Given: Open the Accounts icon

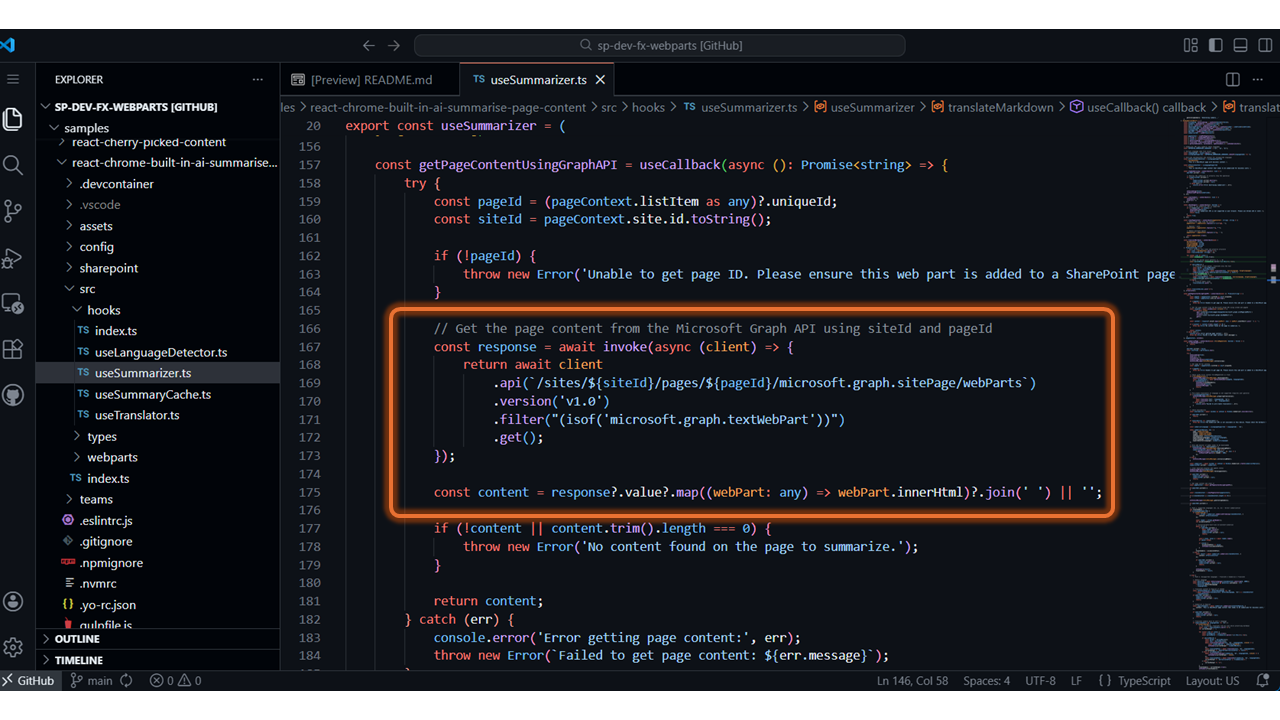Looking at the screenshot, I should pyautogui.click(x=13, y=601).
